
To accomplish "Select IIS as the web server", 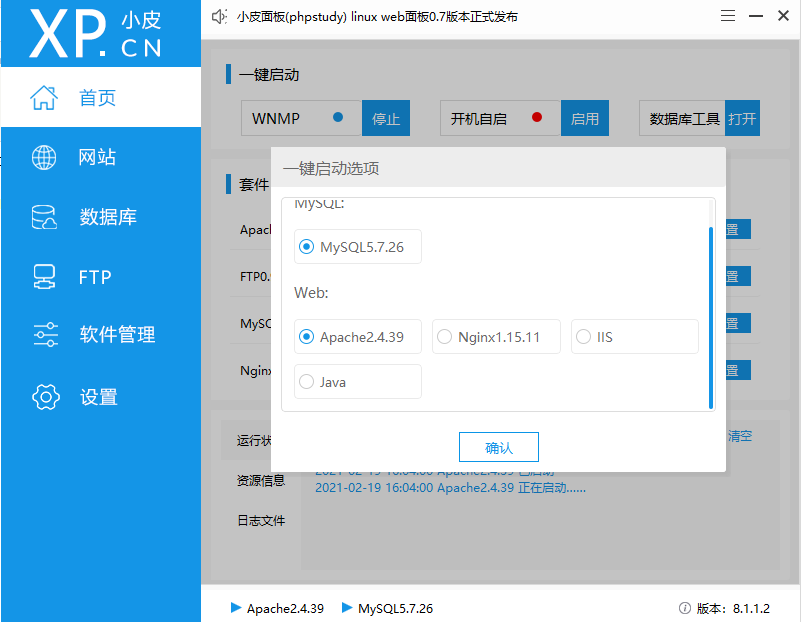I will point(582,336).
